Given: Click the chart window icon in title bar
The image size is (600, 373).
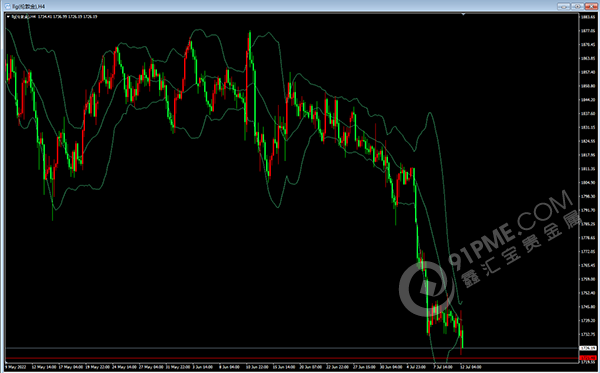Looking at the screenshot, I should [x=7, y=6].
